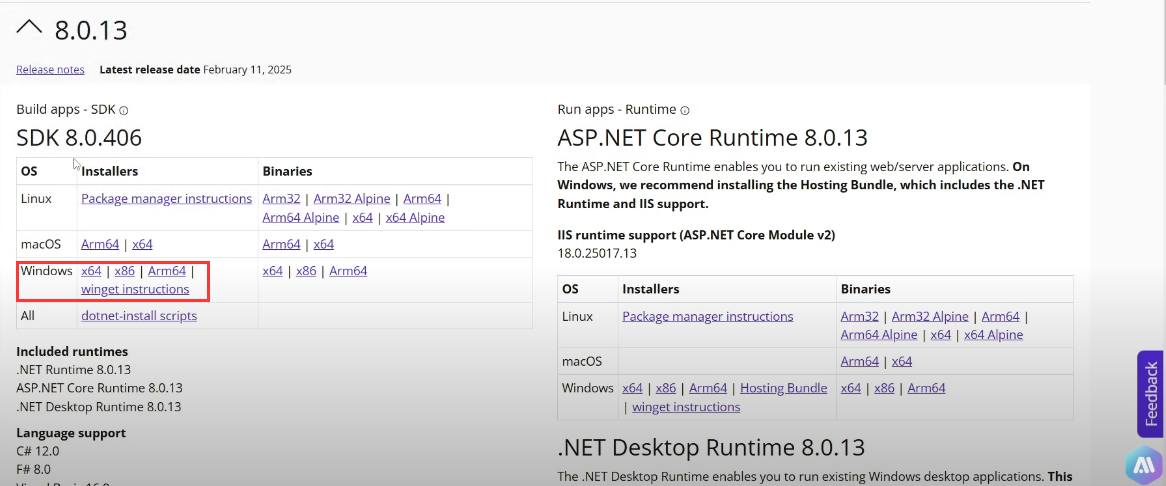The height and width of the screenshot is (486, 1166).
Task: Download ASP.NET Runtime Windows x64 binary
Action: tap(851, 388)
